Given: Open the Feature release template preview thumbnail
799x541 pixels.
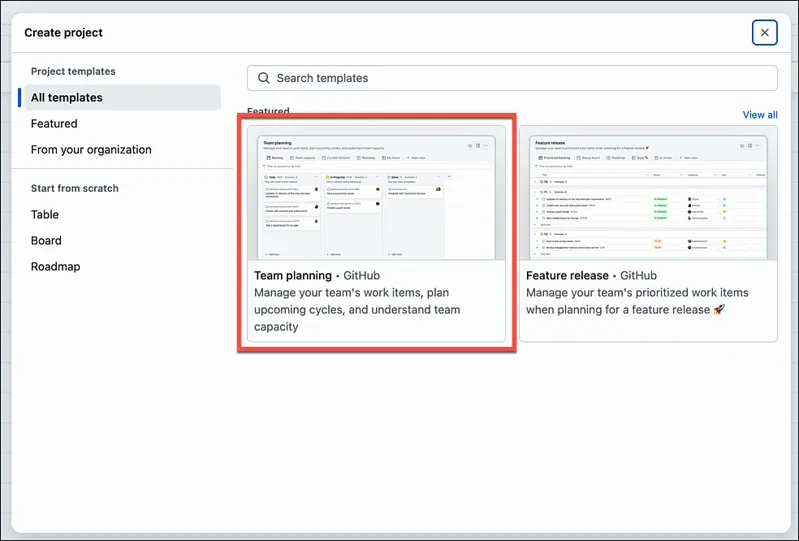Looking at the screenshot, I should click(648, 194).
